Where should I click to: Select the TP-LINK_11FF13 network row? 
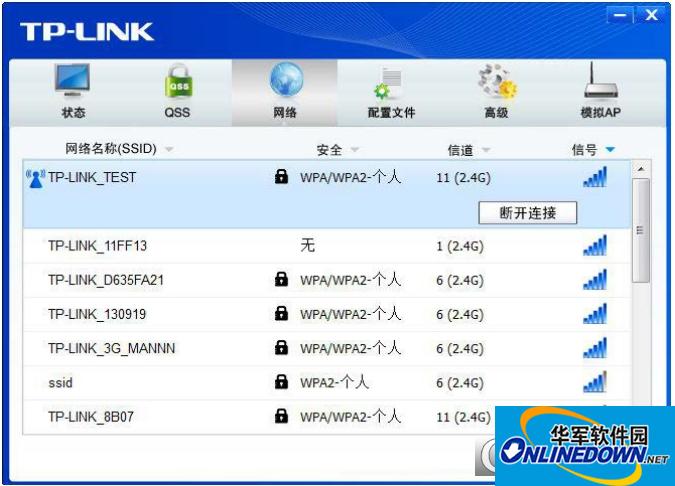coord(327,246)
